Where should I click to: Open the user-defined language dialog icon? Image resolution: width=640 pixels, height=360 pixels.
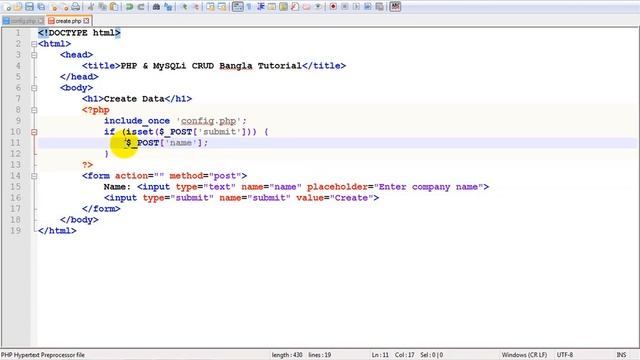point(271,7)
